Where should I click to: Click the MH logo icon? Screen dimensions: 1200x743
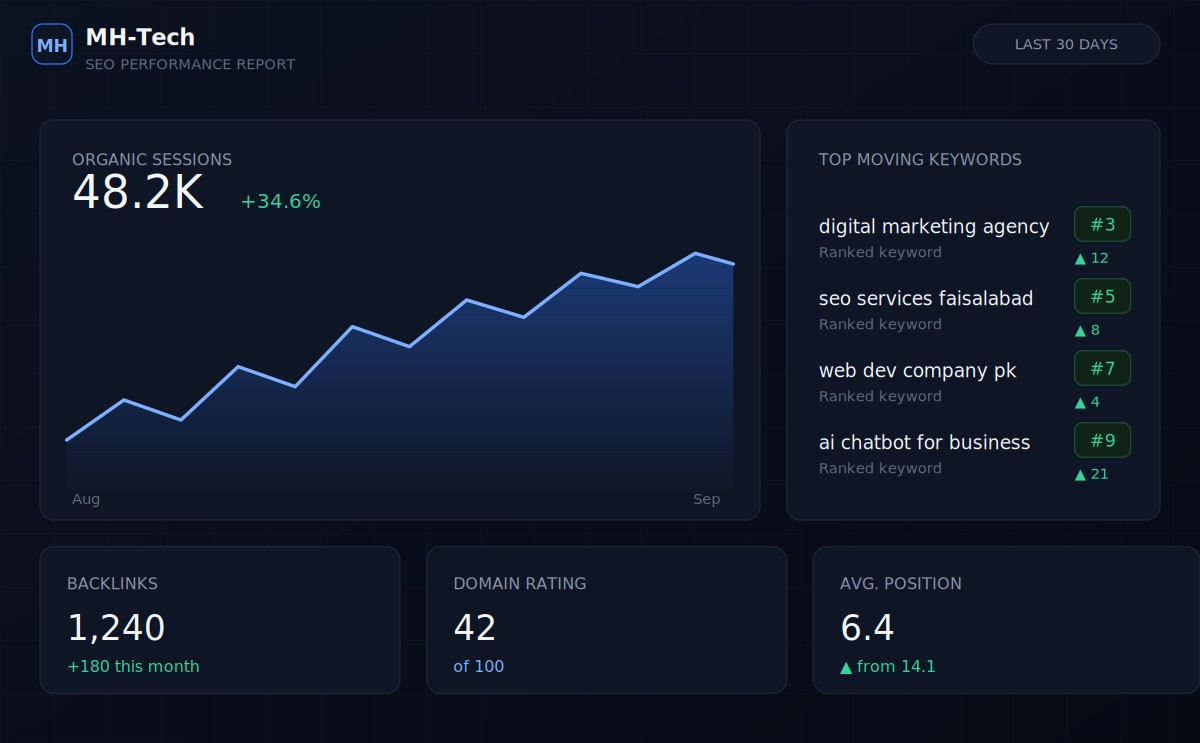pos(52,44)
